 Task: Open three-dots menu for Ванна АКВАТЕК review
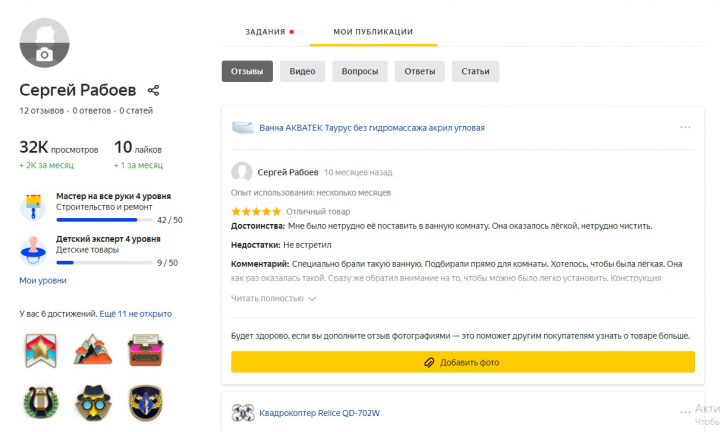(x=685, y=127)
